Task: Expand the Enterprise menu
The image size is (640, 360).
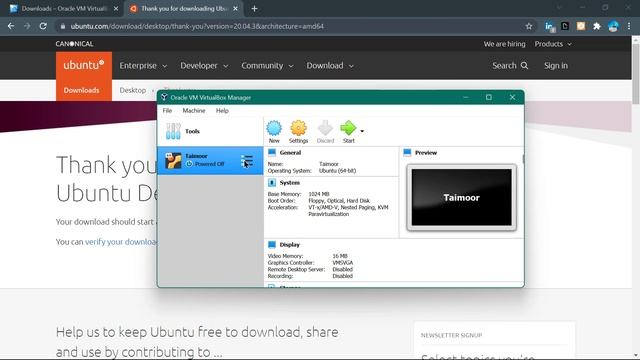Action: (143, 66)
